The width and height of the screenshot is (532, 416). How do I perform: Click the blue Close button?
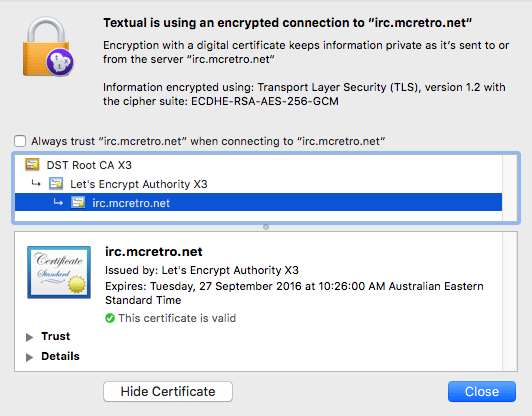tap(482, 391)
